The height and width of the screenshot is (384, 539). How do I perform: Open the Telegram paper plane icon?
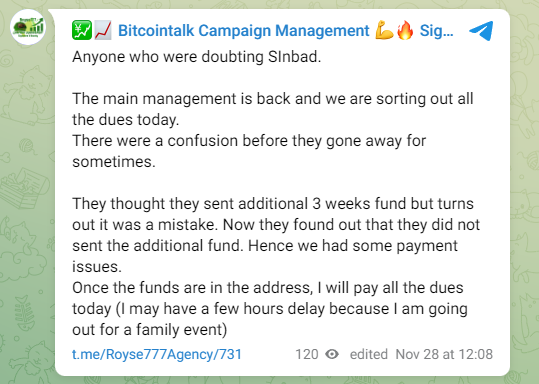(481, 31)
